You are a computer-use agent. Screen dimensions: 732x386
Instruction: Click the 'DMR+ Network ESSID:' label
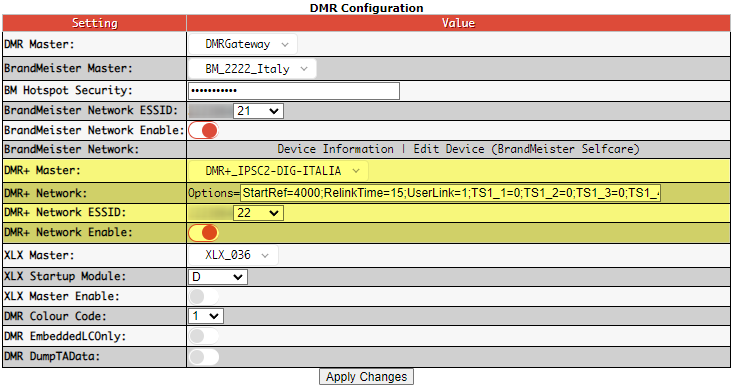(65, 212)
